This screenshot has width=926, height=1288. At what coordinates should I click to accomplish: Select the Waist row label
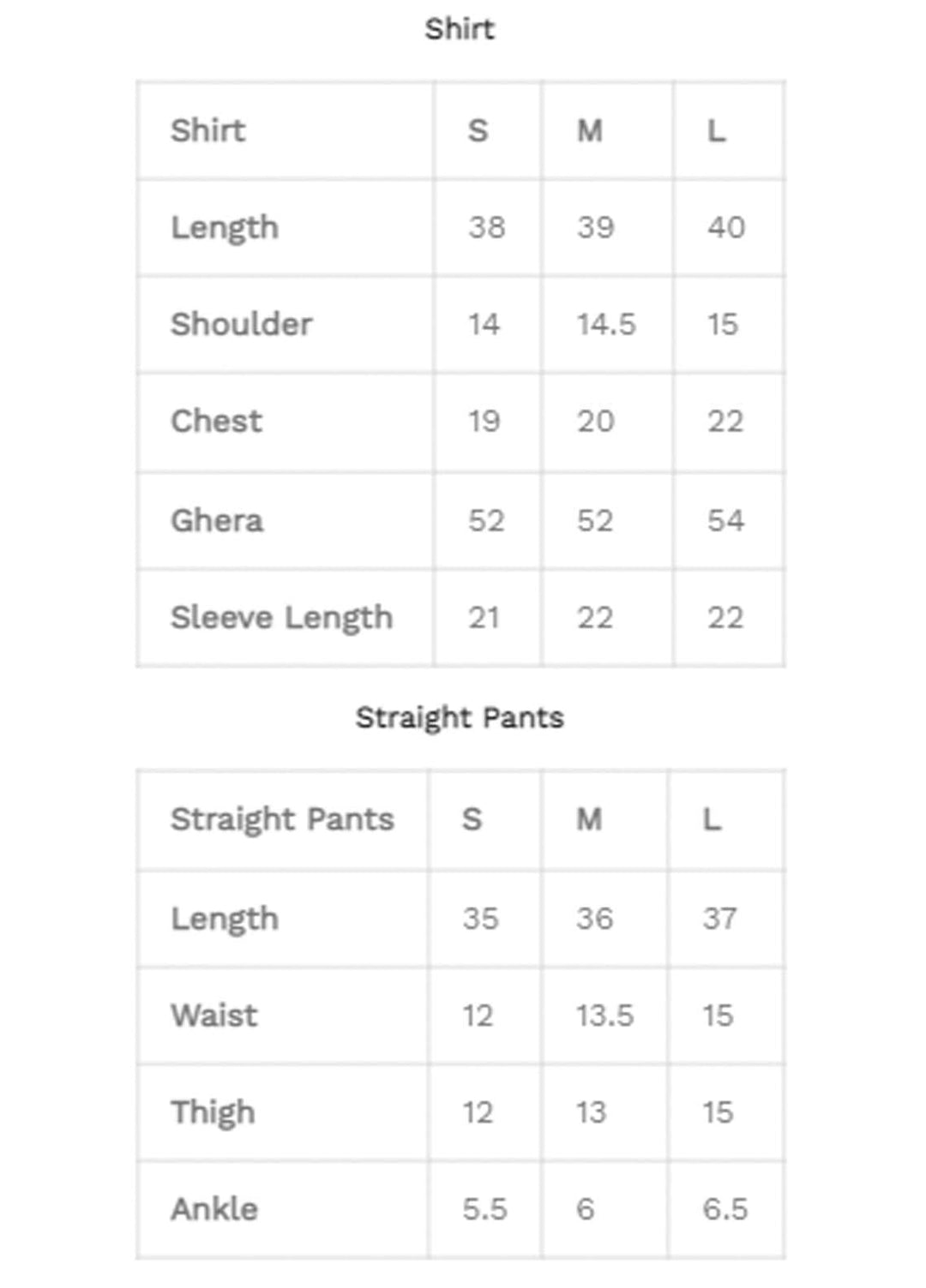coord(214,1015)
